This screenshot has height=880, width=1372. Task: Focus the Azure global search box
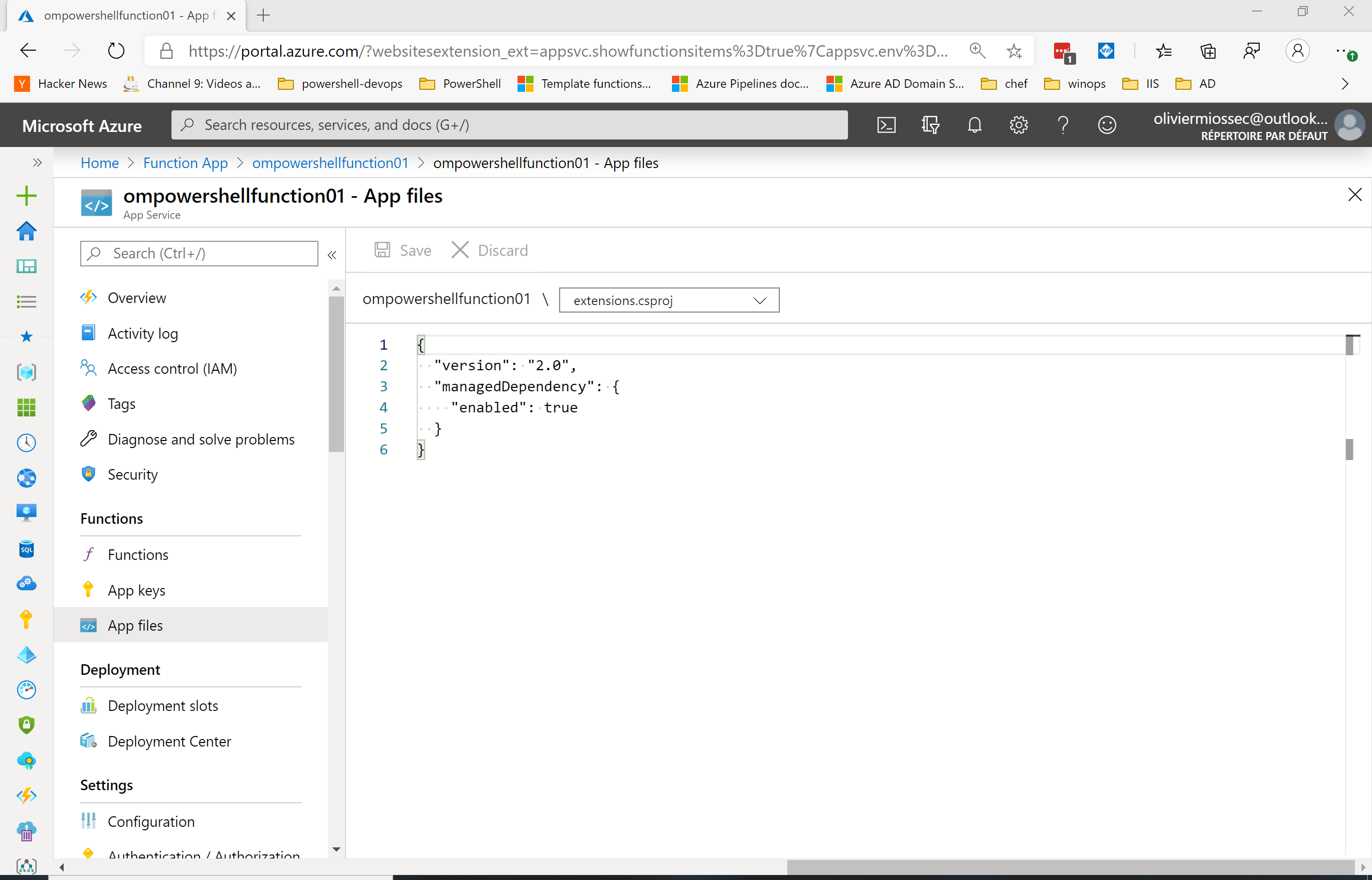tap(509, 124)
